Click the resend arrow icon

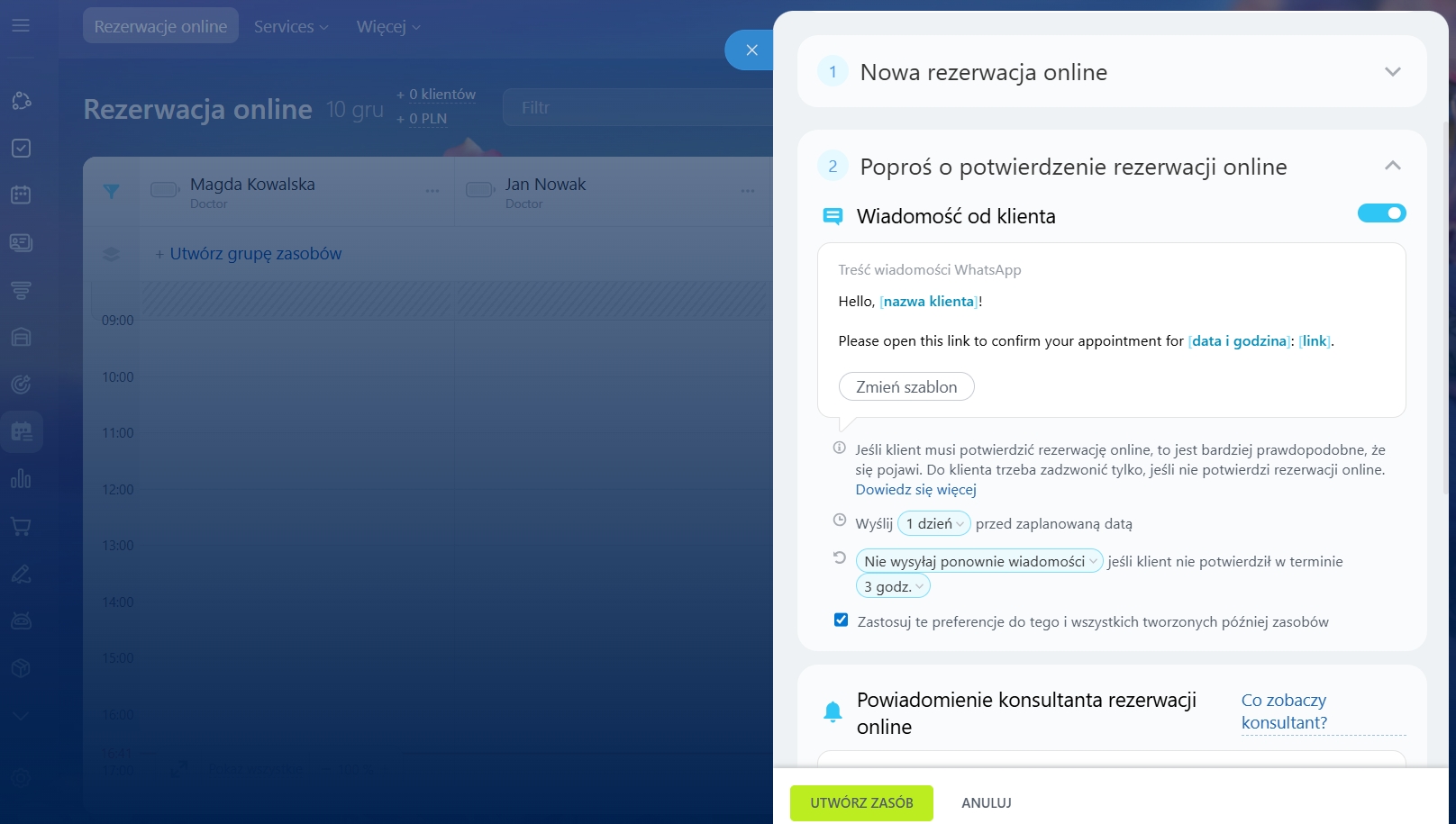pos(840,557)
